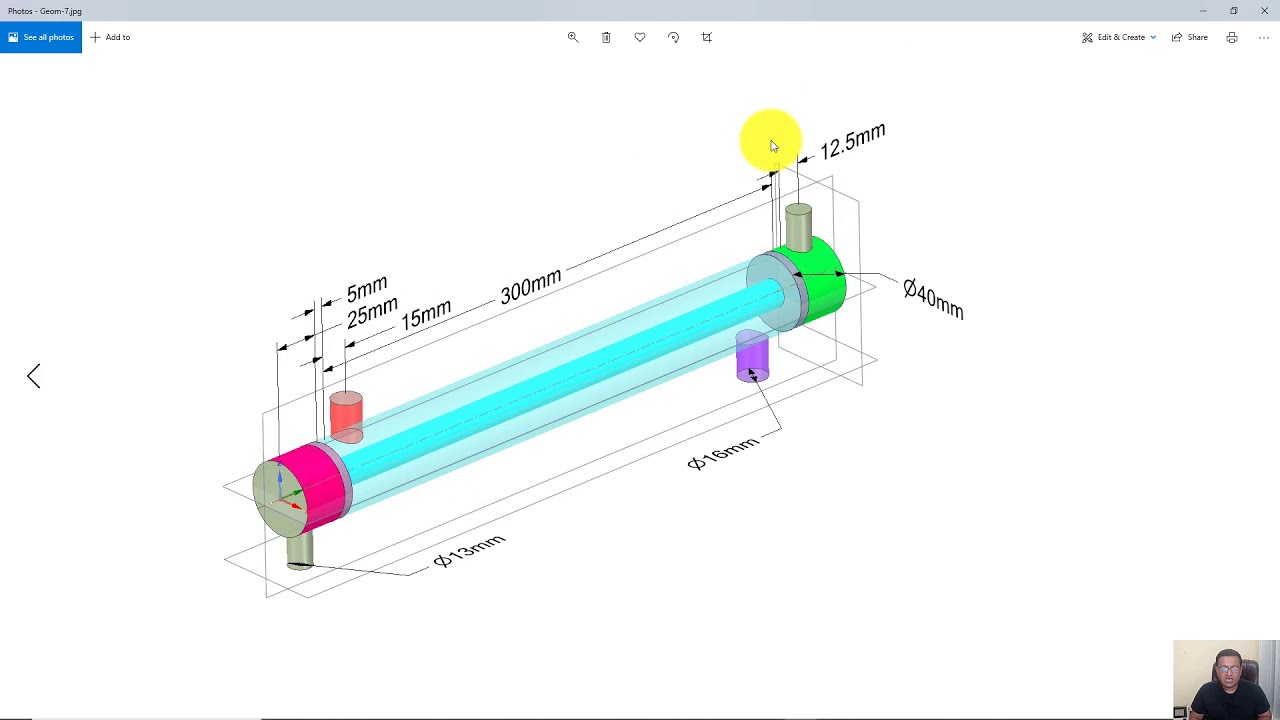Viewport: 1280px width, 720px height.
Task: Rotate the image with rotate icon
Action: [673, 37]
